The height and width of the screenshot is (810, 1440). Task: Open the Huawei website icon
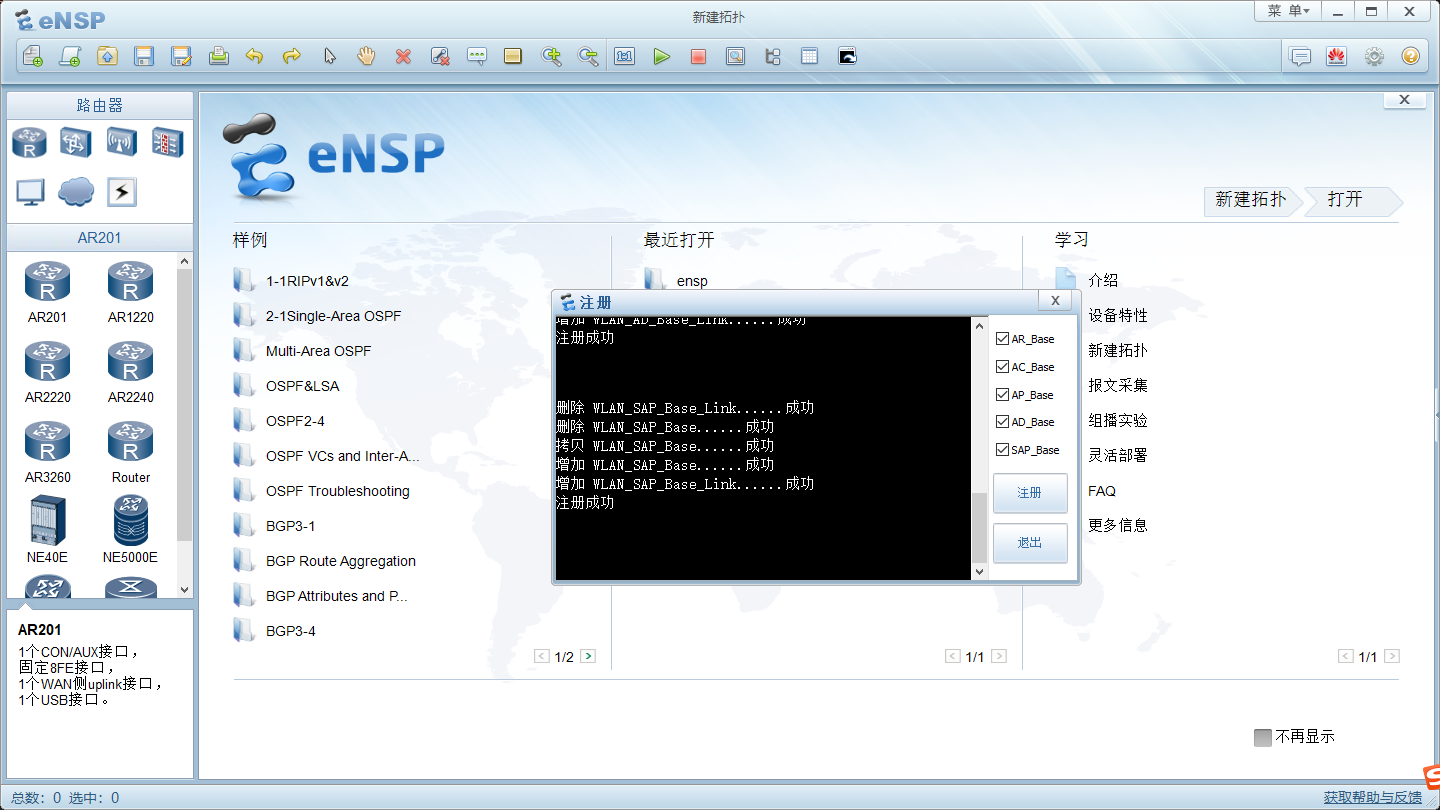[1337, 56]
